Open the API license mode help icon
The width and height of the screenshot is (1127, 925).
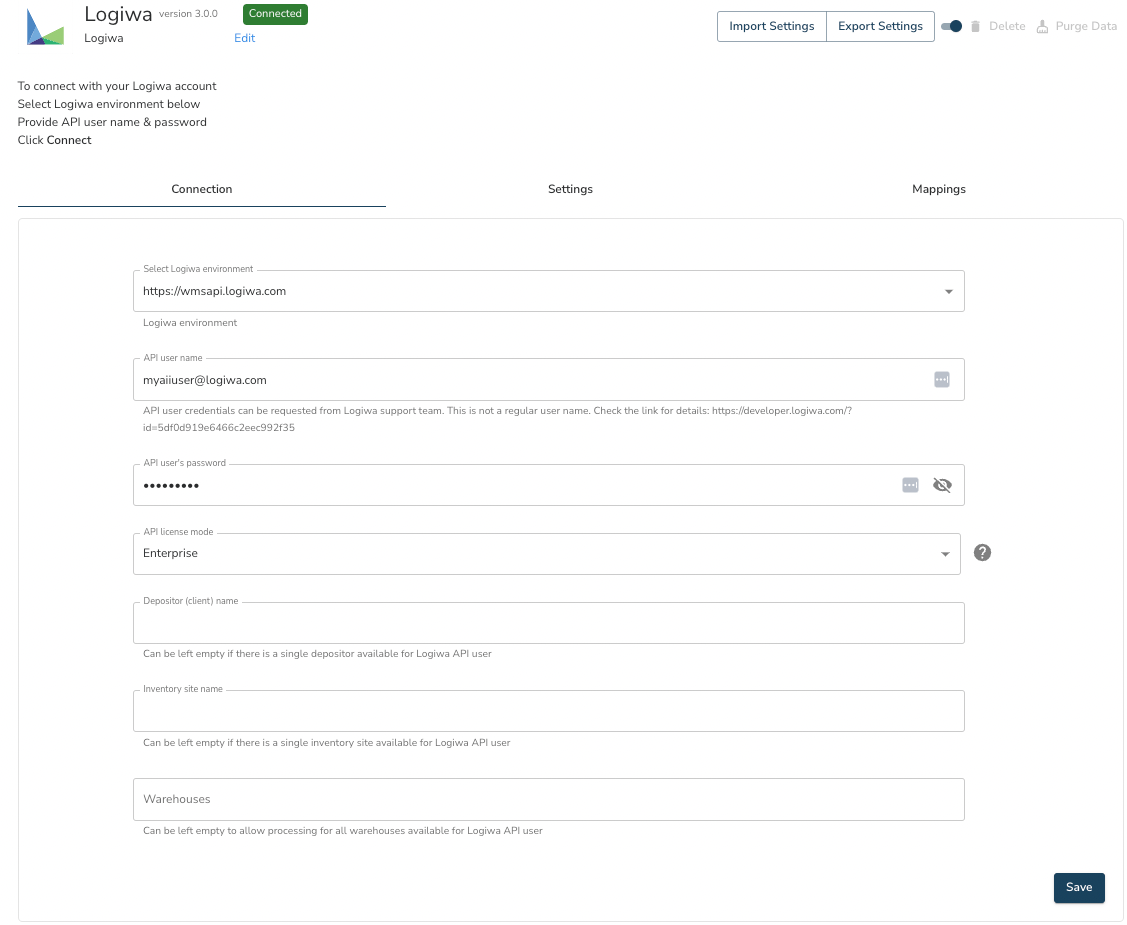pos(982,553)
